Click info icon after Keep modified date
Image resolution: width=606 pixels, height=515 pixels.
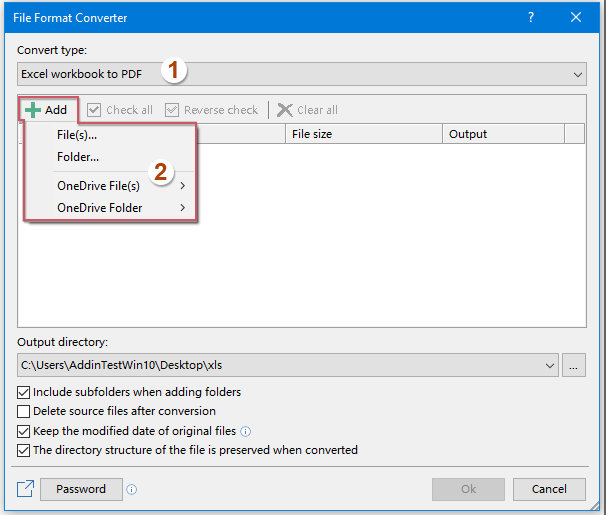(246, 432)
